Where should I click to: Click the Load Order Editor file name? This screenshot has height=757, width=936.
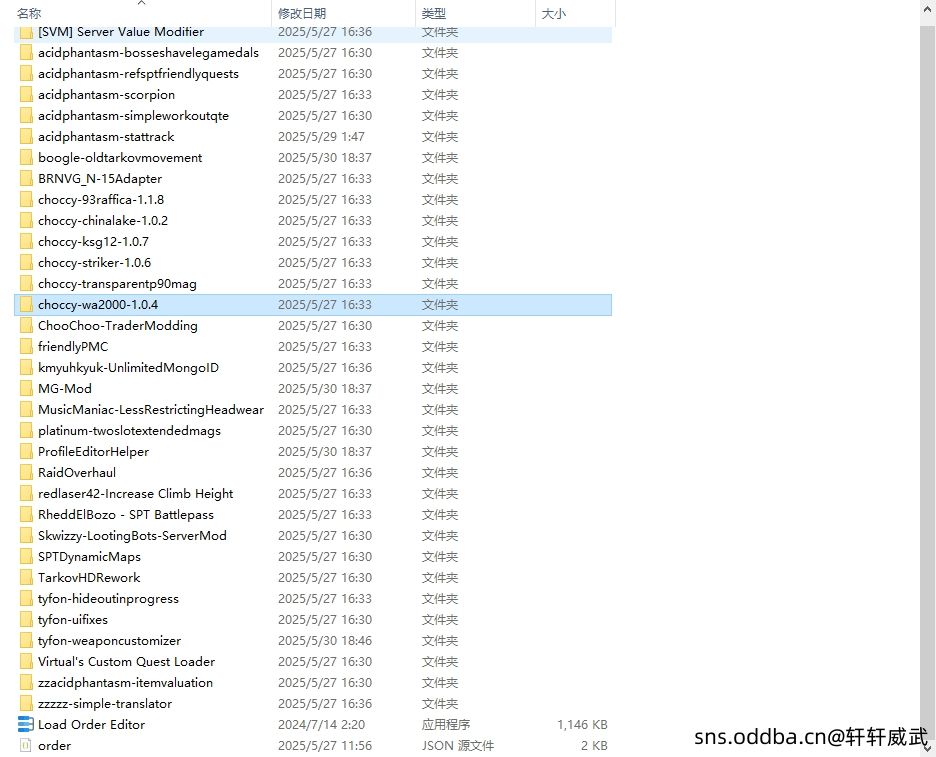tap(91, 725)
